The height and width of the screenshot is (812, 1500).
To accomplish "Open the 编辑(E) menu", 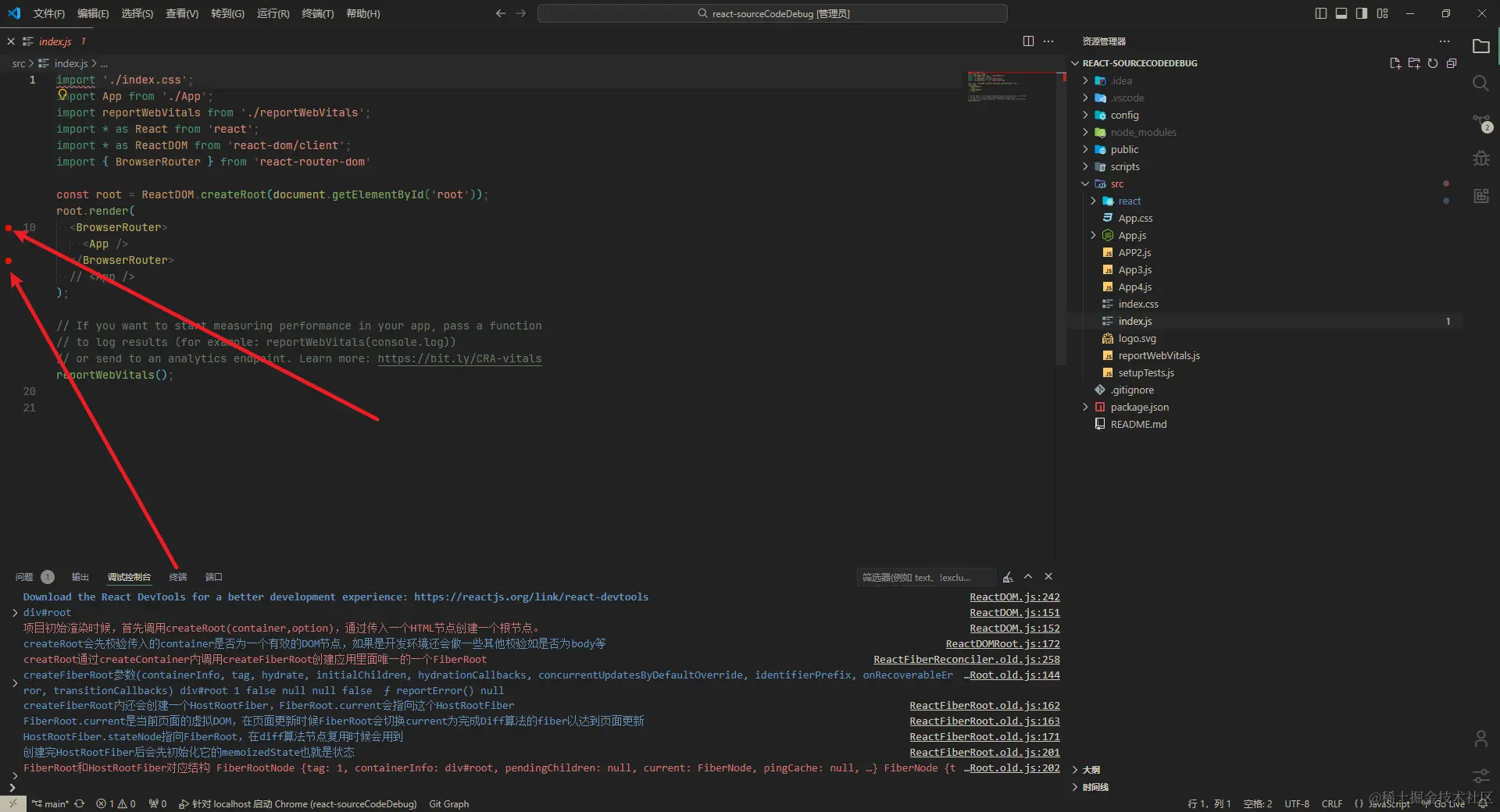I will 93,13.
